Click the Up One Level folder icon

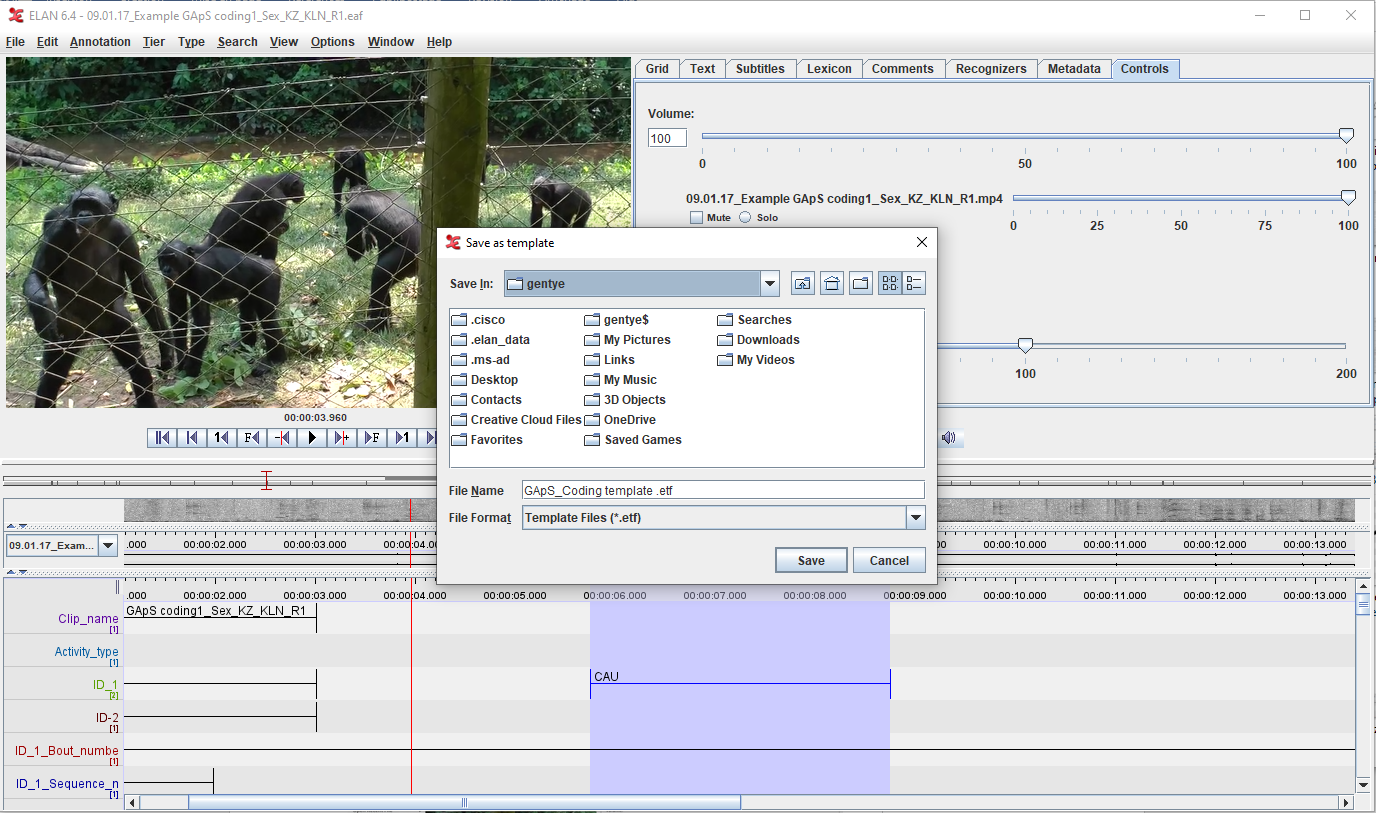[x=802, y=284]
